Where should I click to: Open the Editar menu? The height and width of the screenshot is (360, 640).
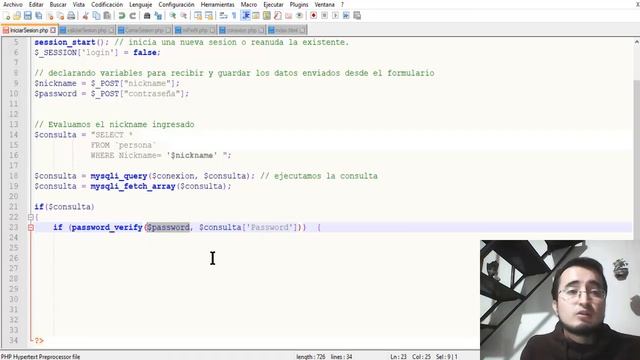36,4
